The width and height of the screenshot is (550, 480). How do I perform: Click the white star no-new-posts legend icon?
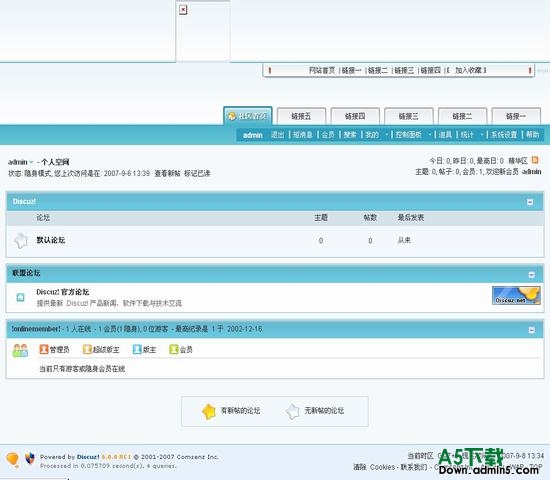point(293,411)
